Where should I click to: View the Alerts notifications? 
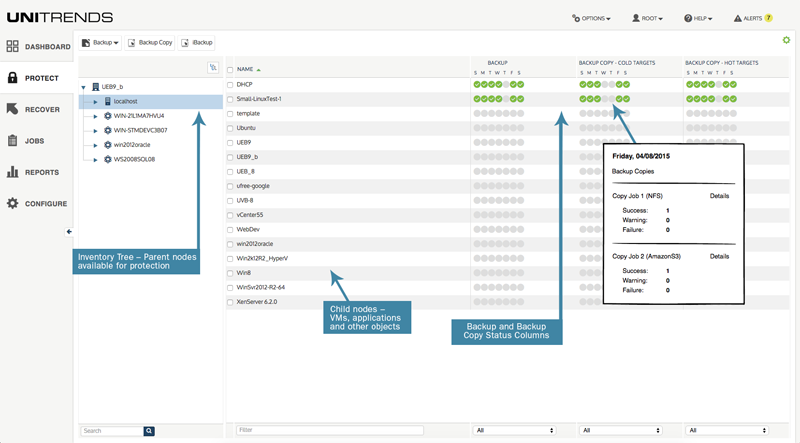[753, 18]
